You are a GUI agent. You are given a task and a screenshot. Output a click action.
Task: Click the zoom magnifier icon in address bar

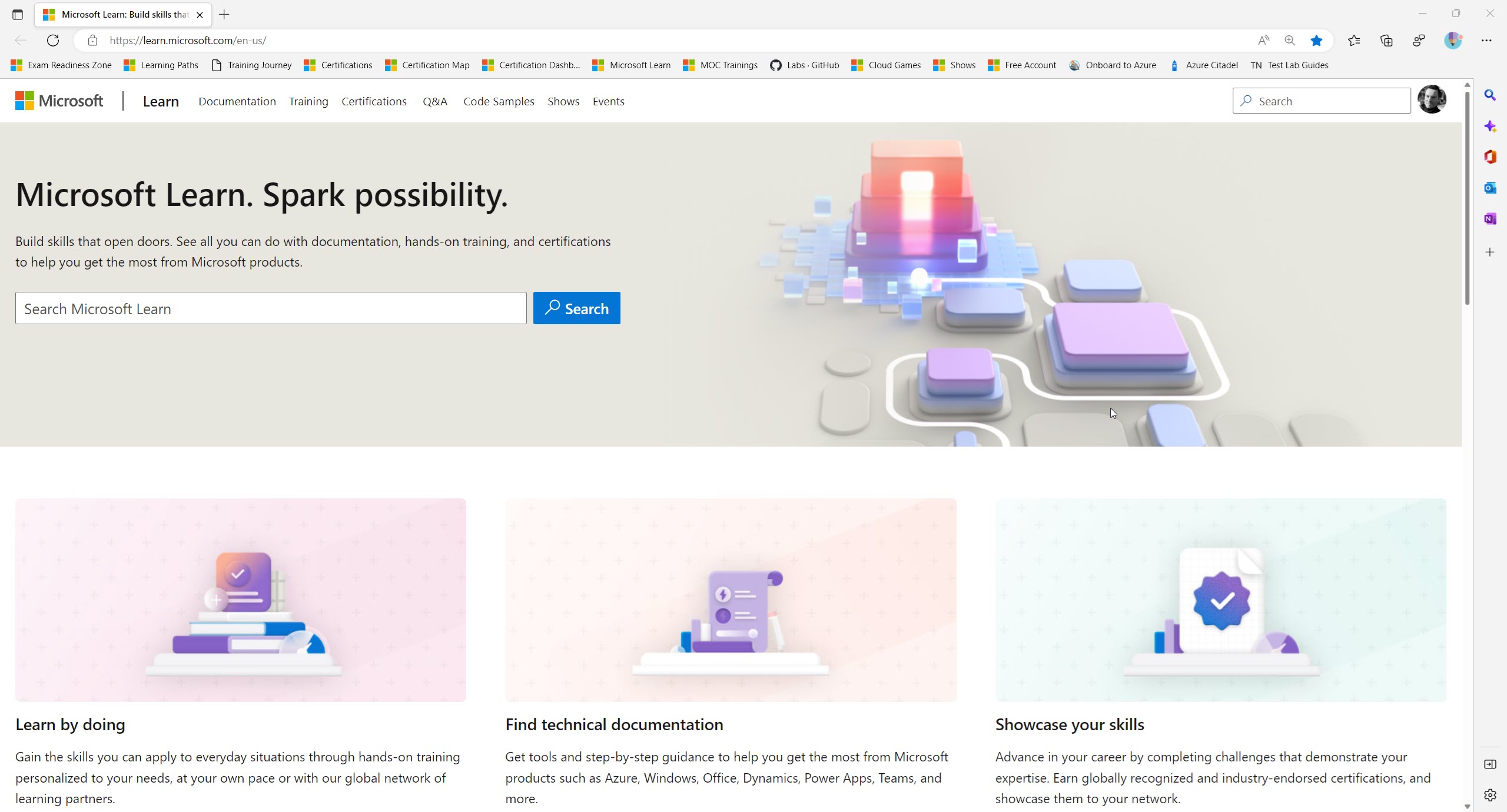pos(1290,40)
